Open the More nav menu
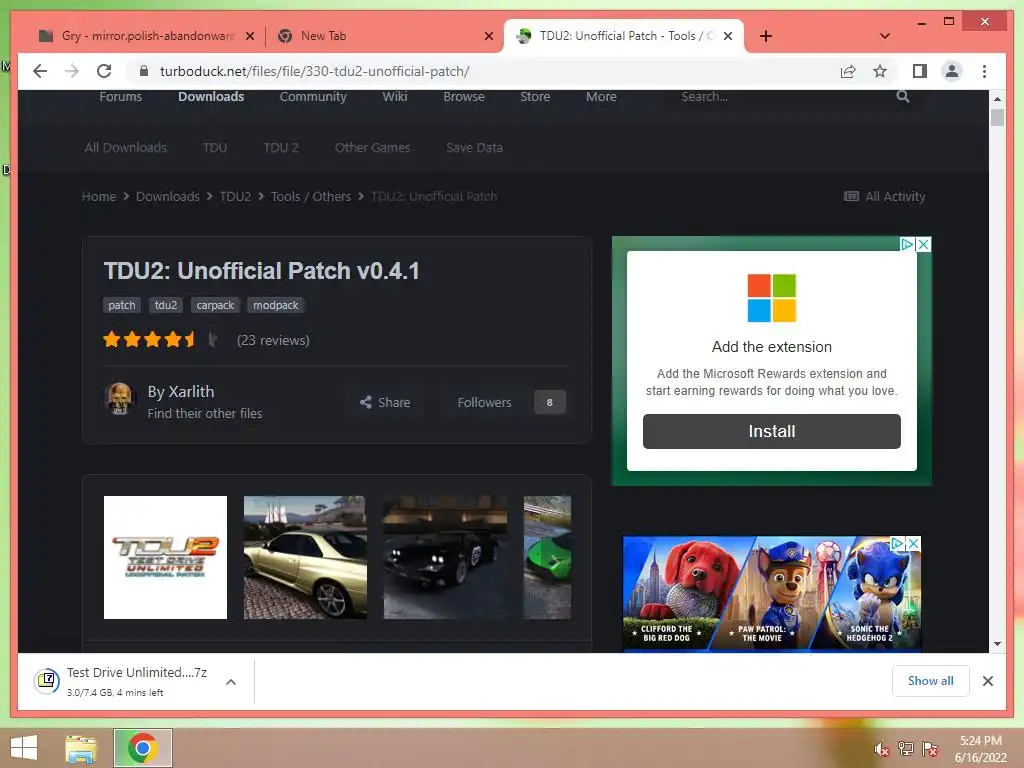This screenshot has height=768, width=1024. (x=601, y=97)
